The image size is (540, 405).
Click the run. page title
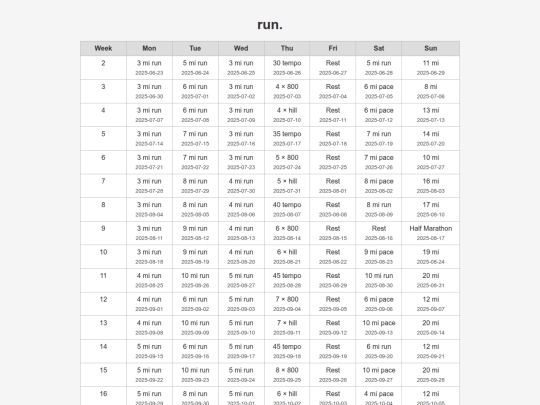point(270,24)
